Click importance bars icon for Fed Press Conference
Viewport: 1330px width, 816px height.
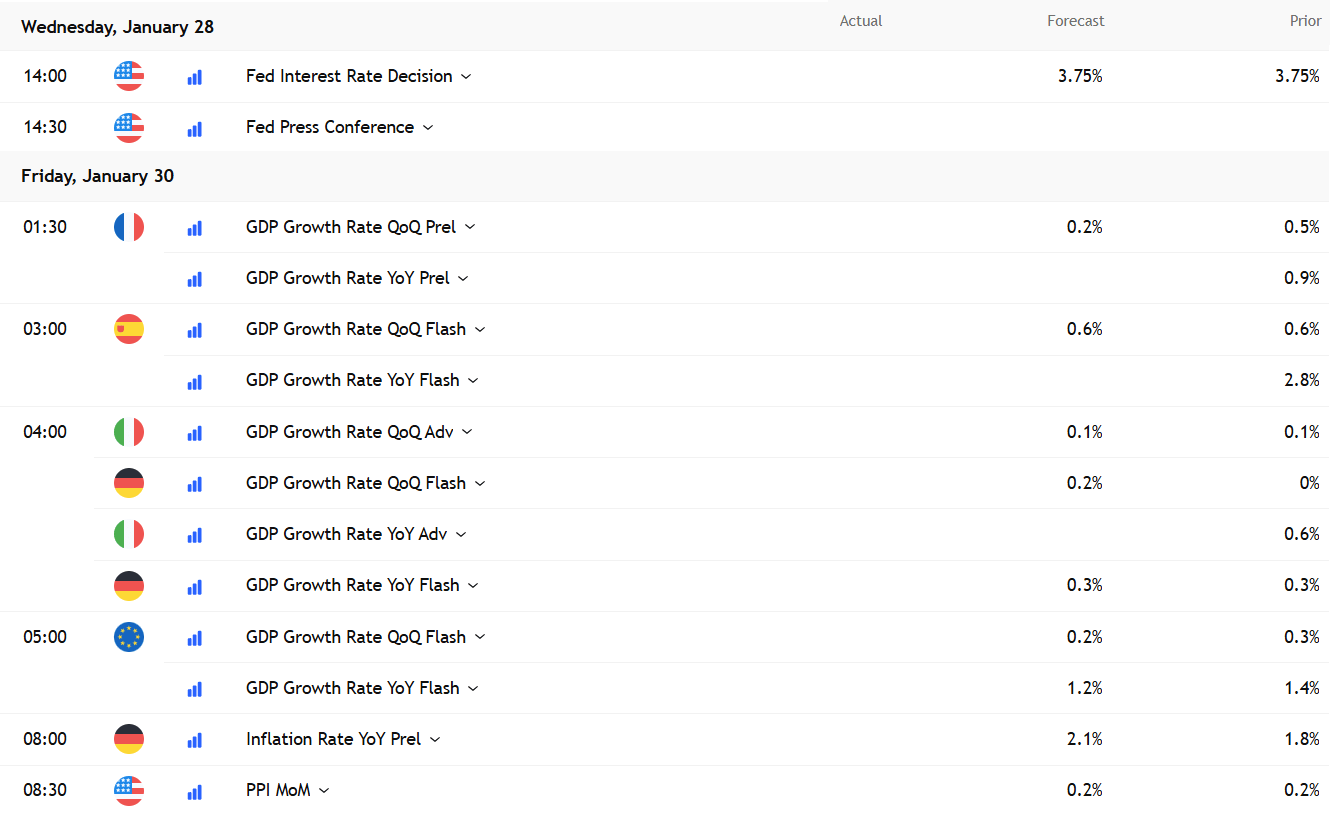[194, 128]
